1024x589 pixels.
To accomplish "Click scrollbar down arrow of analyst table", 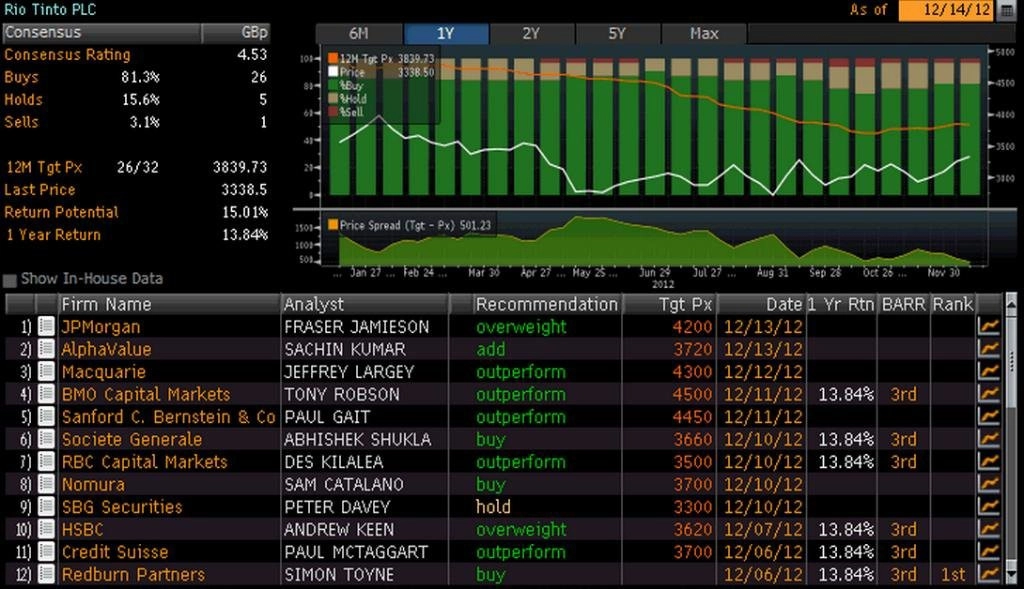I will [x=1011, y=575].
